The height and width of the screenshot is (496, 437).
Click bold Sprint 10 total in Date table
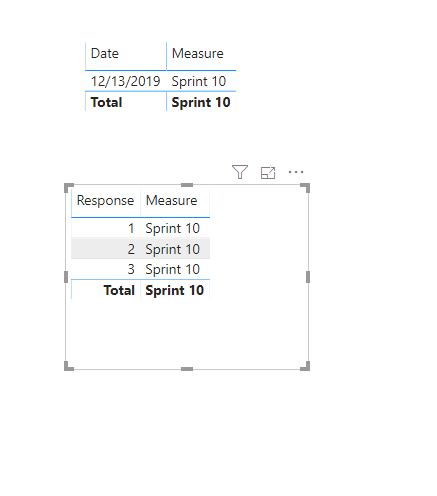201,102
